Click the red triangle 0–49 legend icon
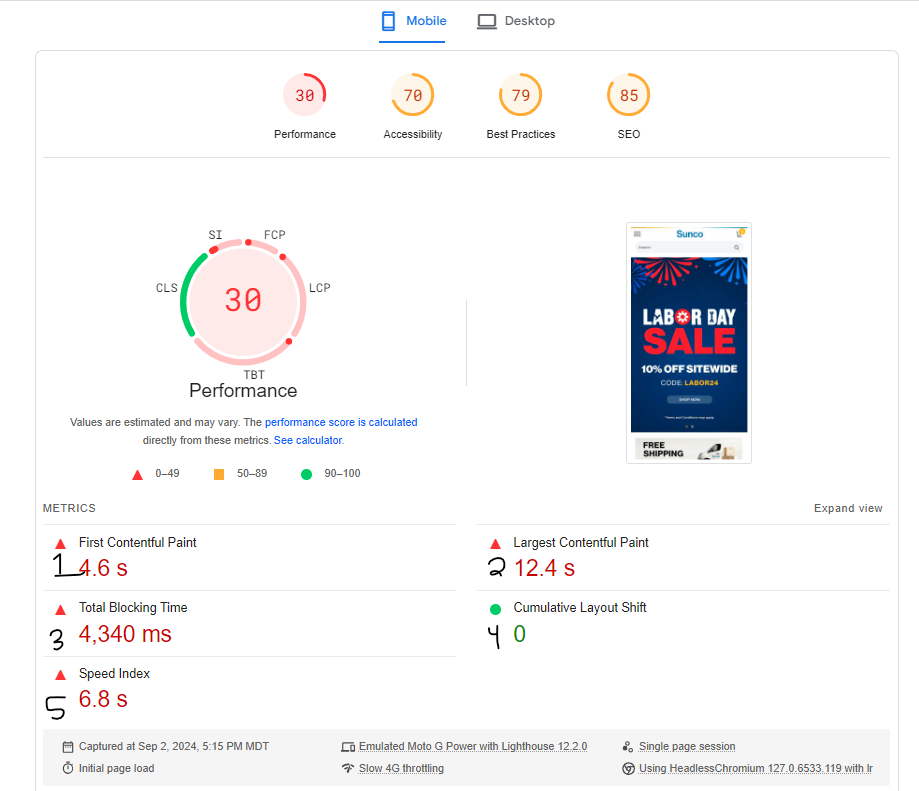This screenshot has width=919, height=791. point(137,475)
